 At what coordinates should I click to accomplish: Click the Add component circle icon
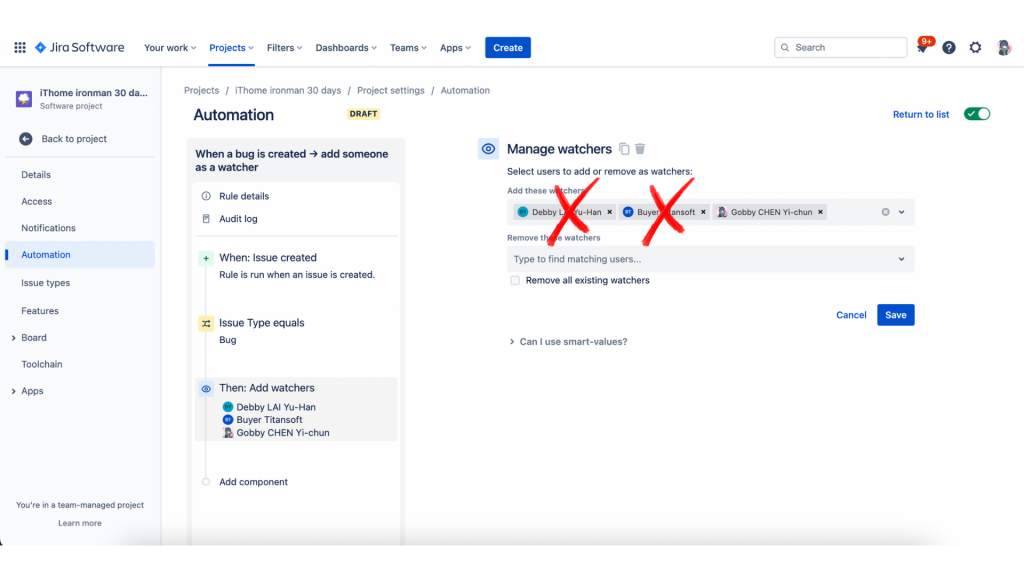pos(206,482)
